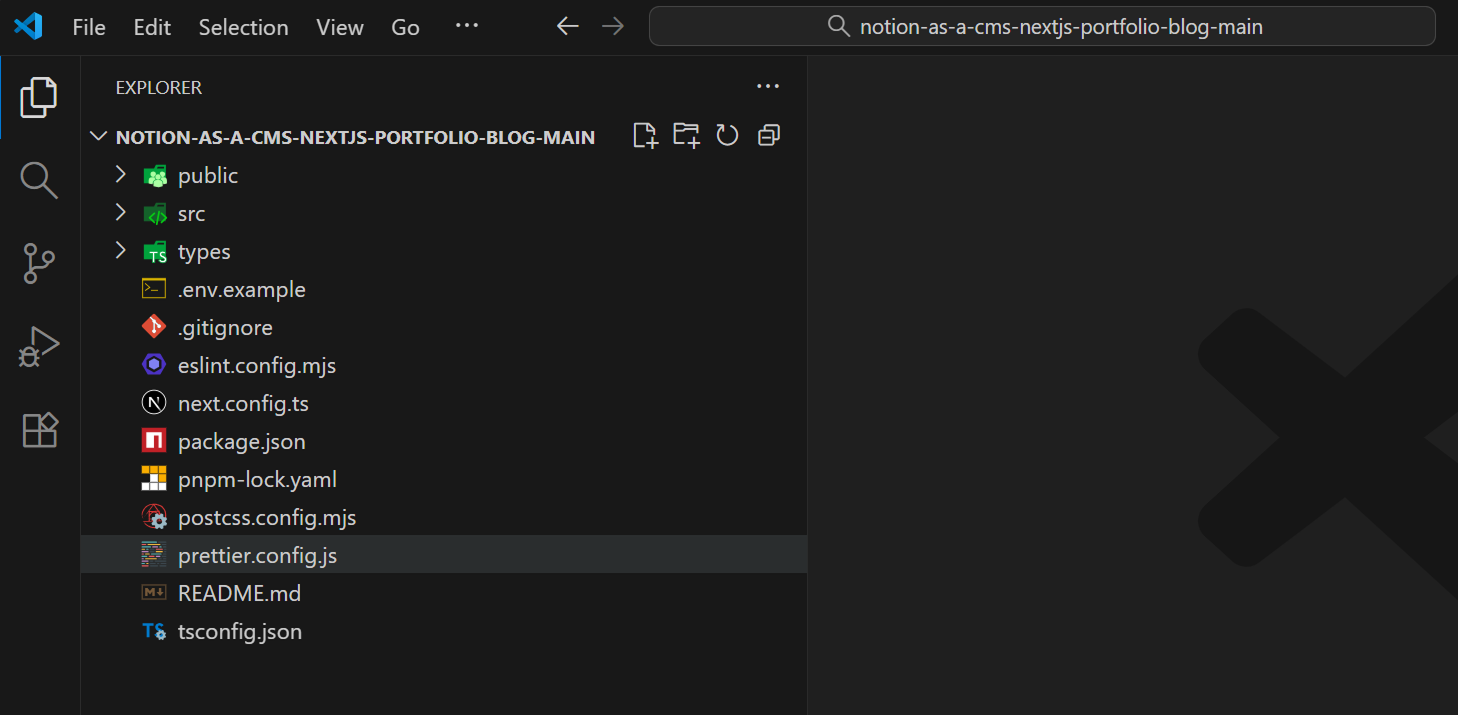Click the package.json npm icon
Screen dimensions: 1458x715
(154, 442)
